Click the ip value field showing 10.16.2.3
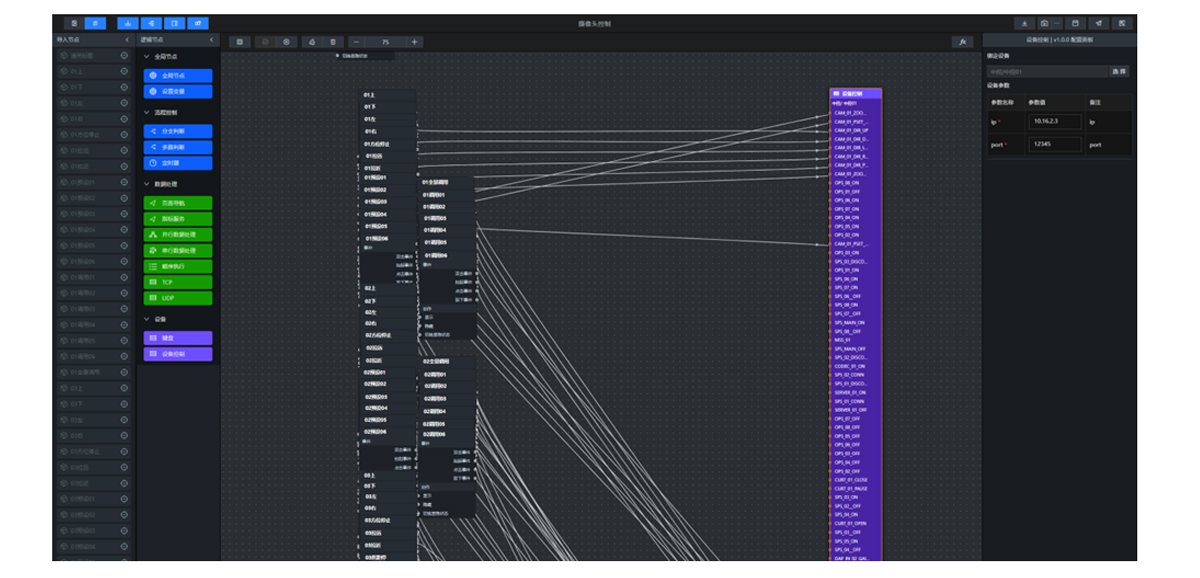Image resolution: width=1200 pixels, height=578 pixels. pos(1055,122)
